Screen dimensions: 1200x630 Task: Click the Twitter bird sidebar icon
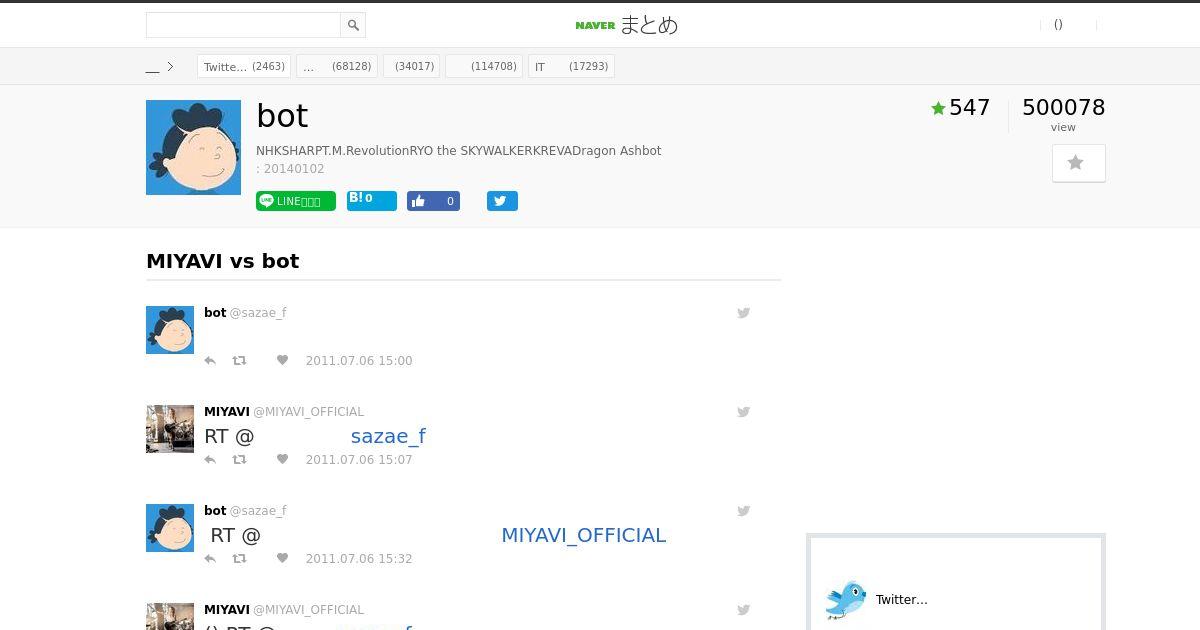(846, 599)
